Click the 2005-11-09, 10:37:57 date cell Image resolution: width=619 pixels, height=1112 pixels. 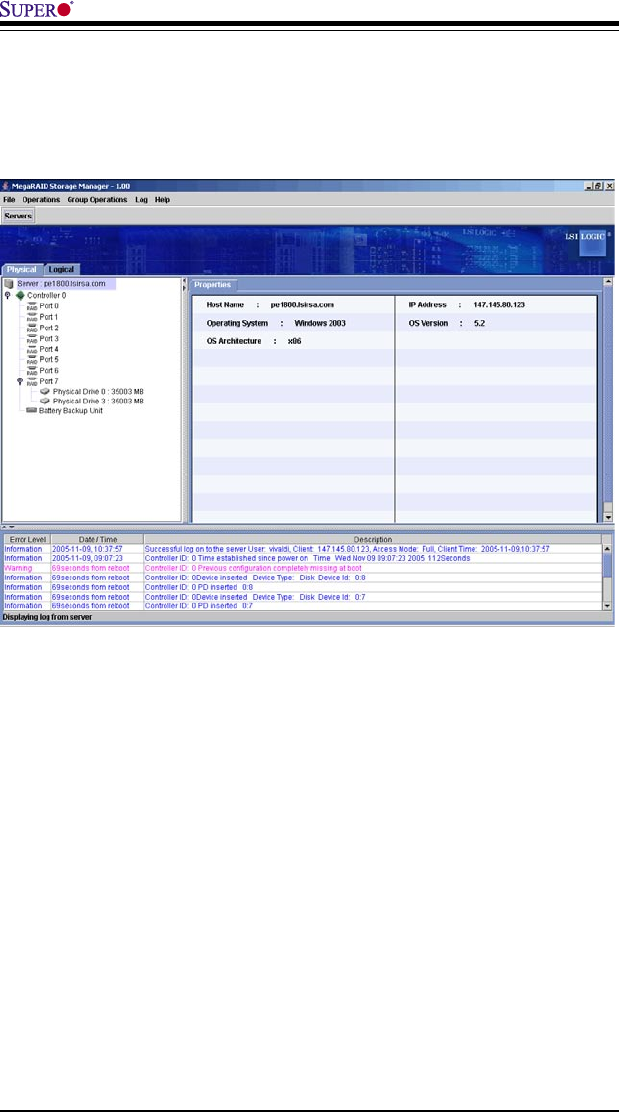[97, 549]
